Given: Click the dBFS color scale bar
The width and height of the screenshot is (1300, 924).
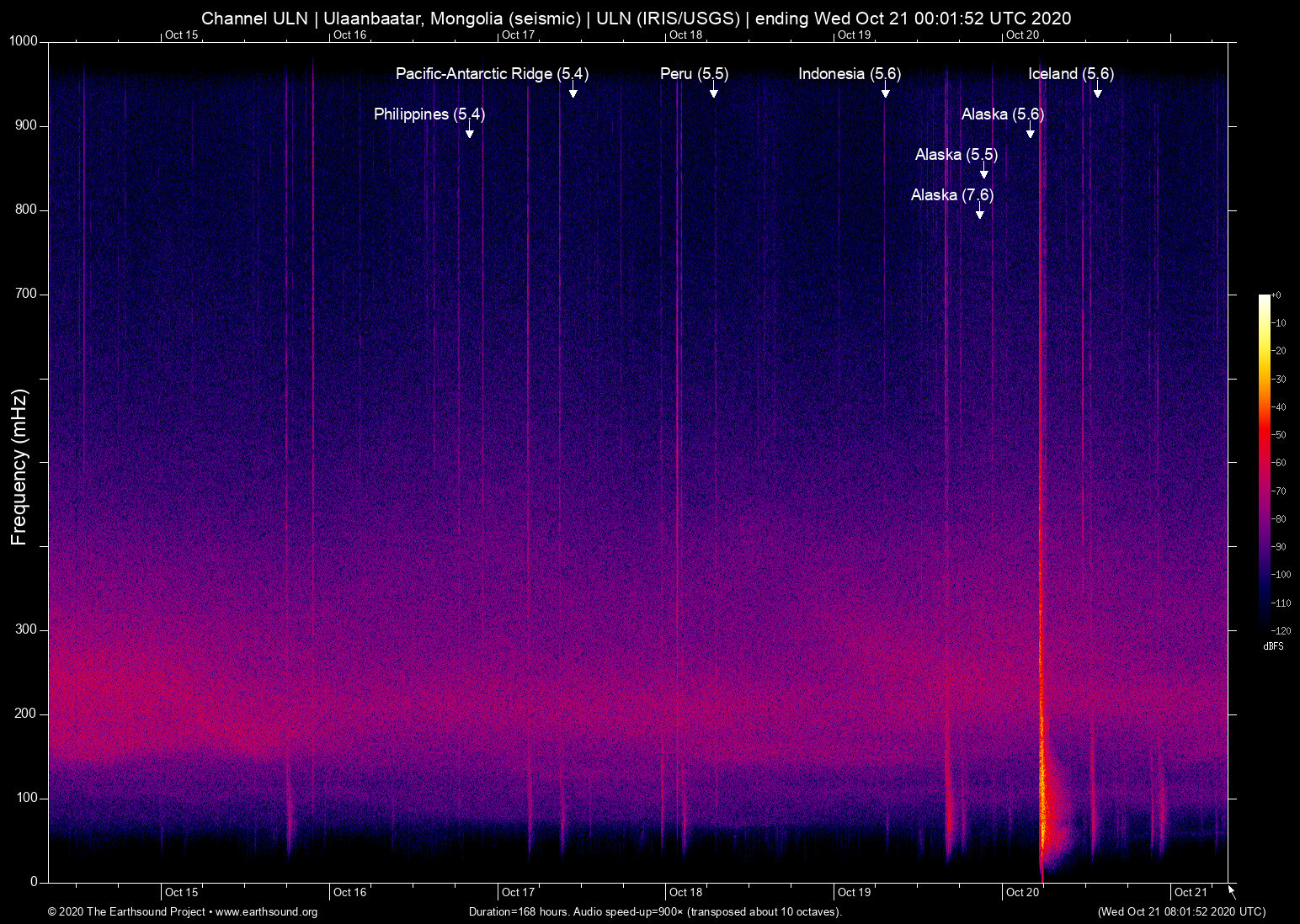Looking at the screenshot, I should click(1264, 462).
